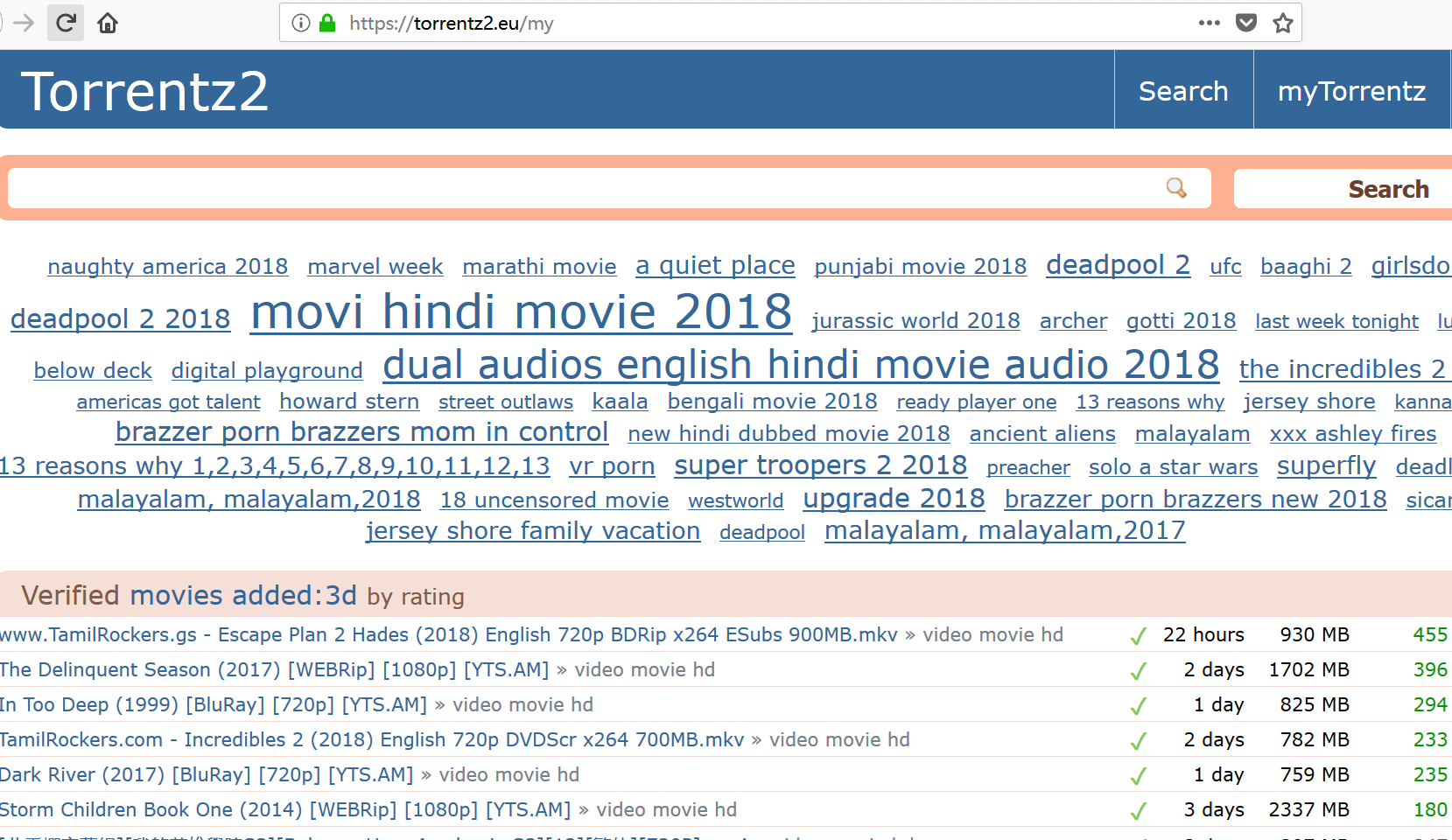Click the magnifier icon in search box
Screen dimensions: 1452x840
click(1176, 188)
